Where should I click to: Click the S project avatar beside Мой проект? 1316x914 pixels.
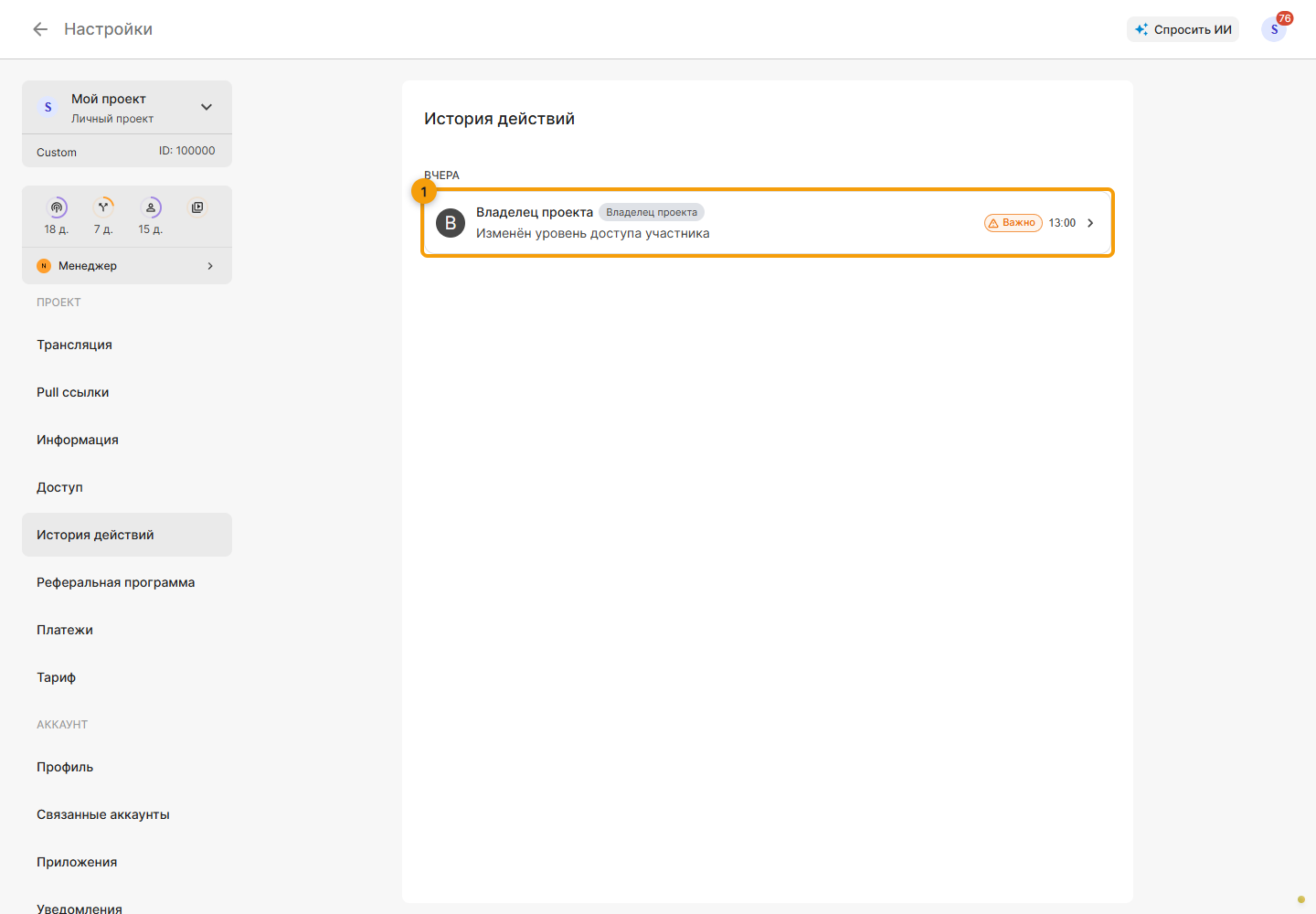(x=48, y=107)
